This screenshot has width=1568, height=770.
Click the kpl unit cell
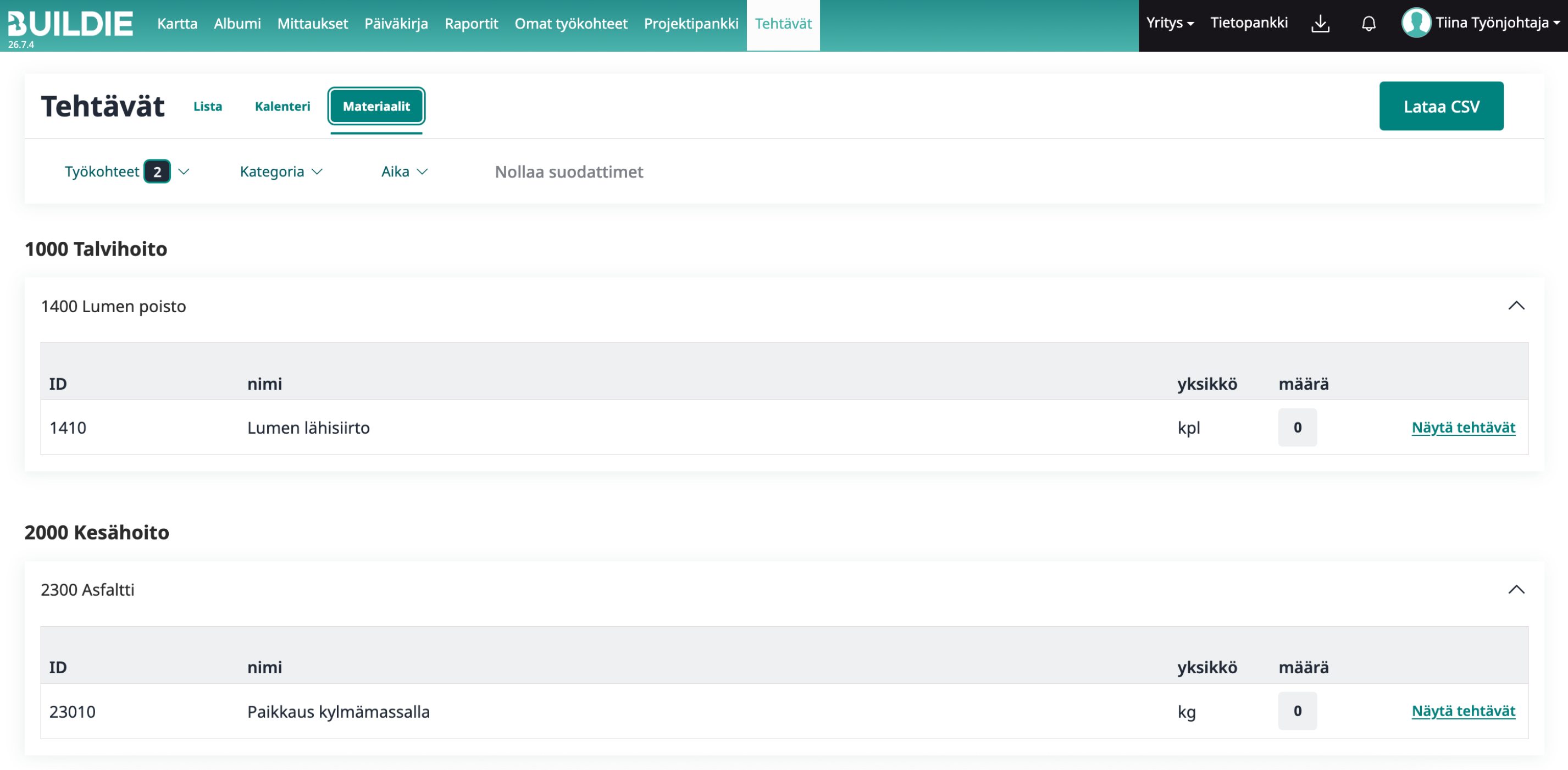point(1188,428)
